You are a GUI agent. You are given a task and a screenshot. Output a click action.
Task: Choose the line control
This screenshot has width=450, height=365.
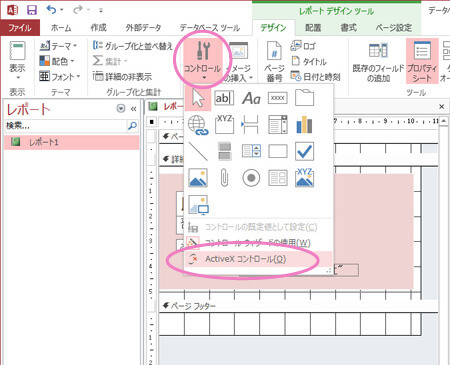point(198,151)
